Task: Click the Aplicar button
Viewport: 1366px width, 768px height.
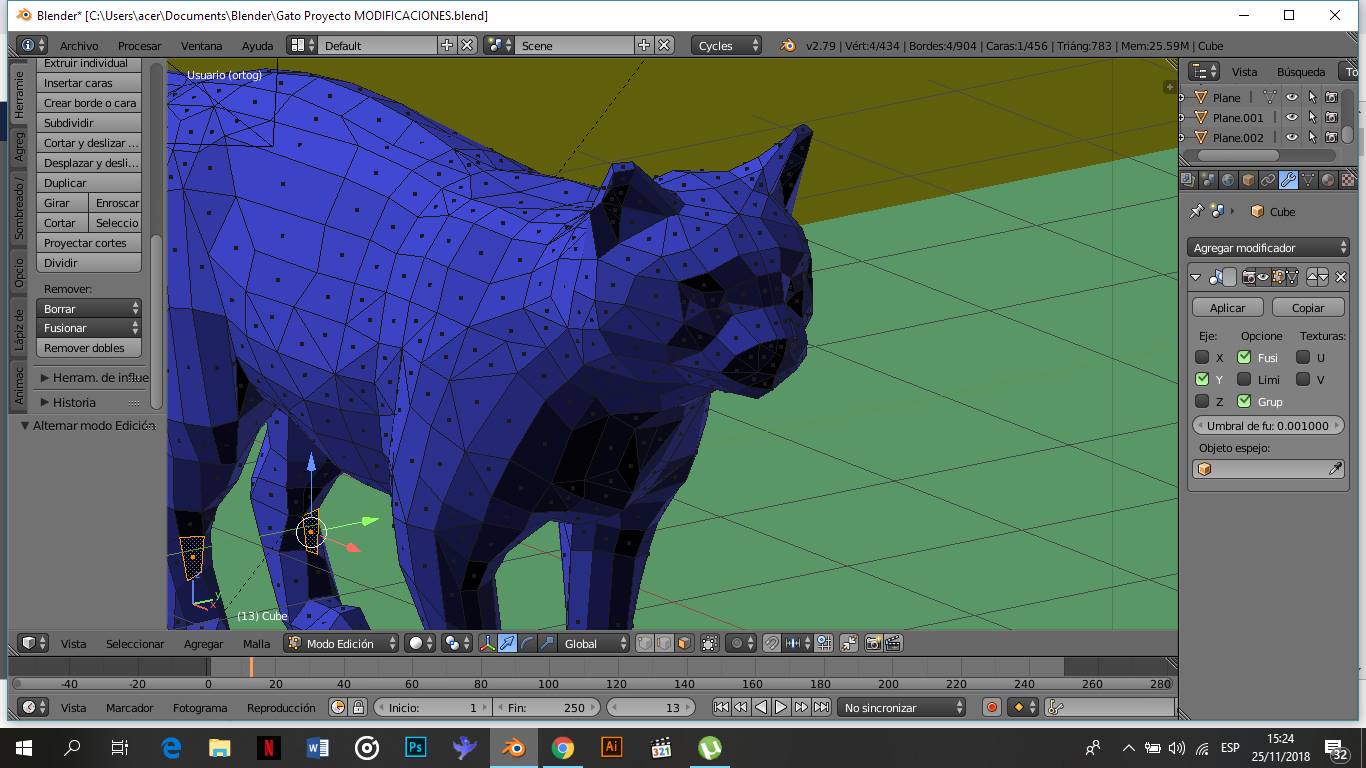Action: pos(1227,307)
